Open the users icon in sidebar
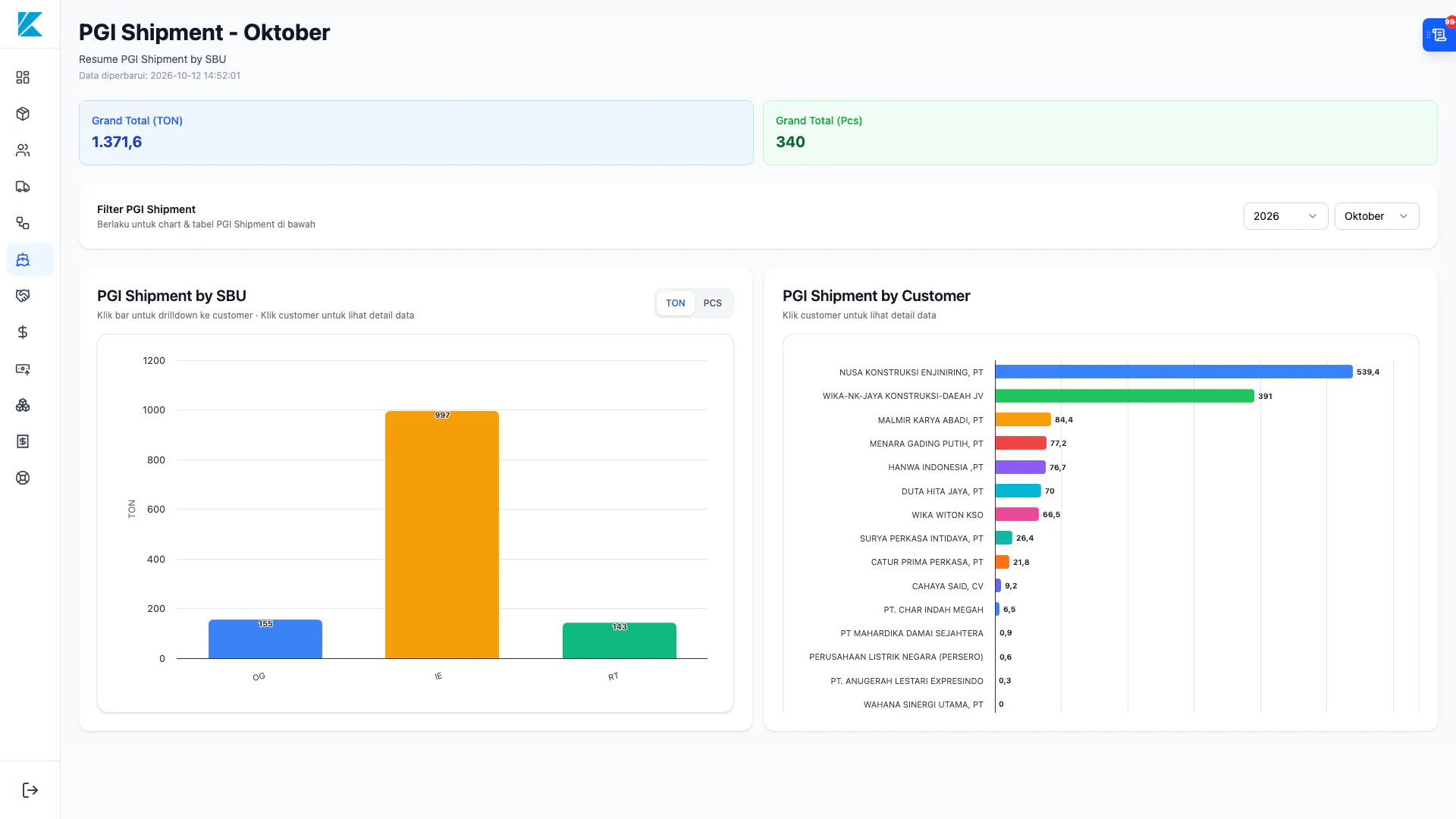1456x819 pixels. click(23, 150)
